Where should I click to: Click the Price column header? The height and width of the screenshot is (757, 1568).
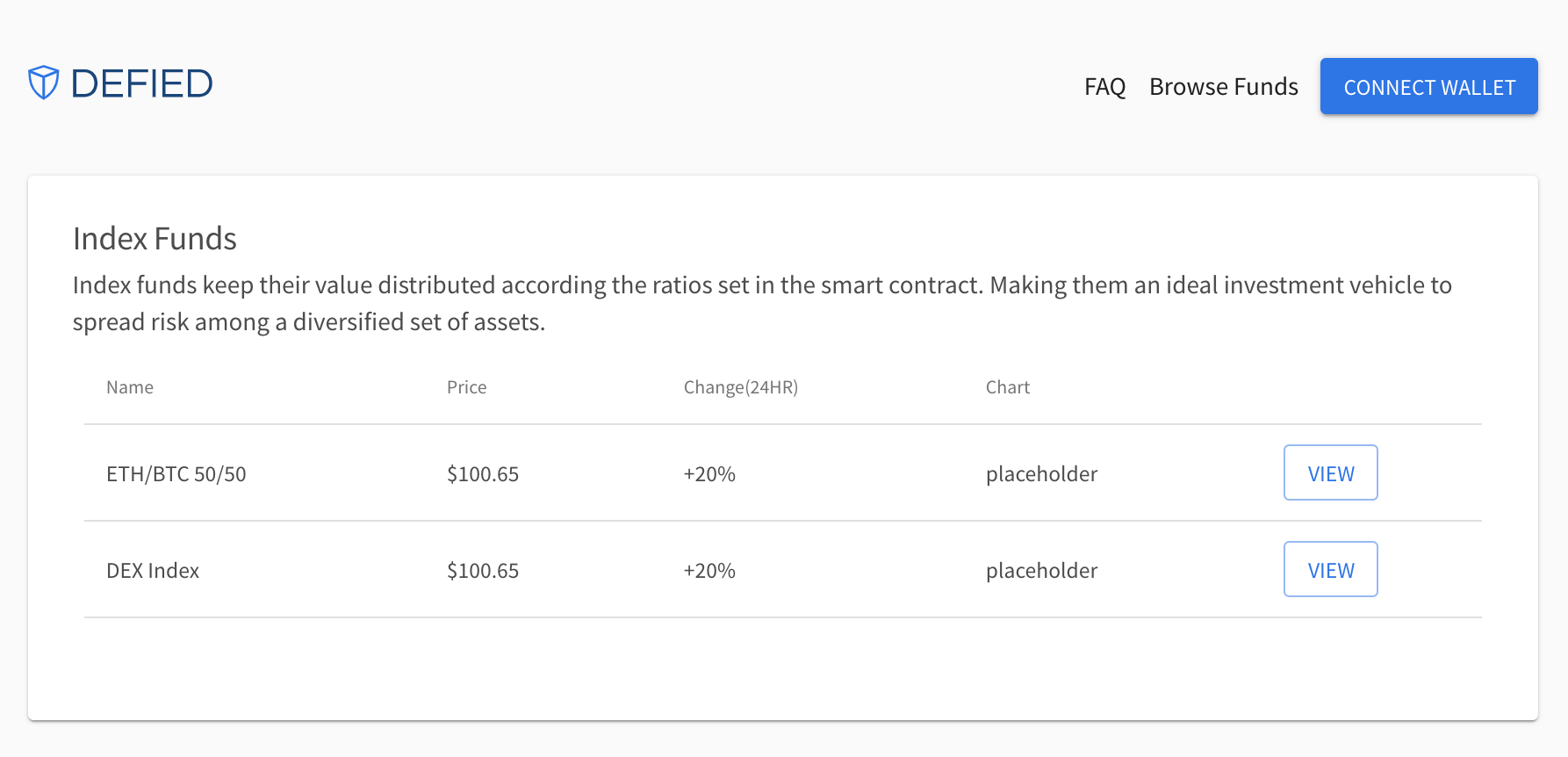pyautogui.click(x=466, y=387)
